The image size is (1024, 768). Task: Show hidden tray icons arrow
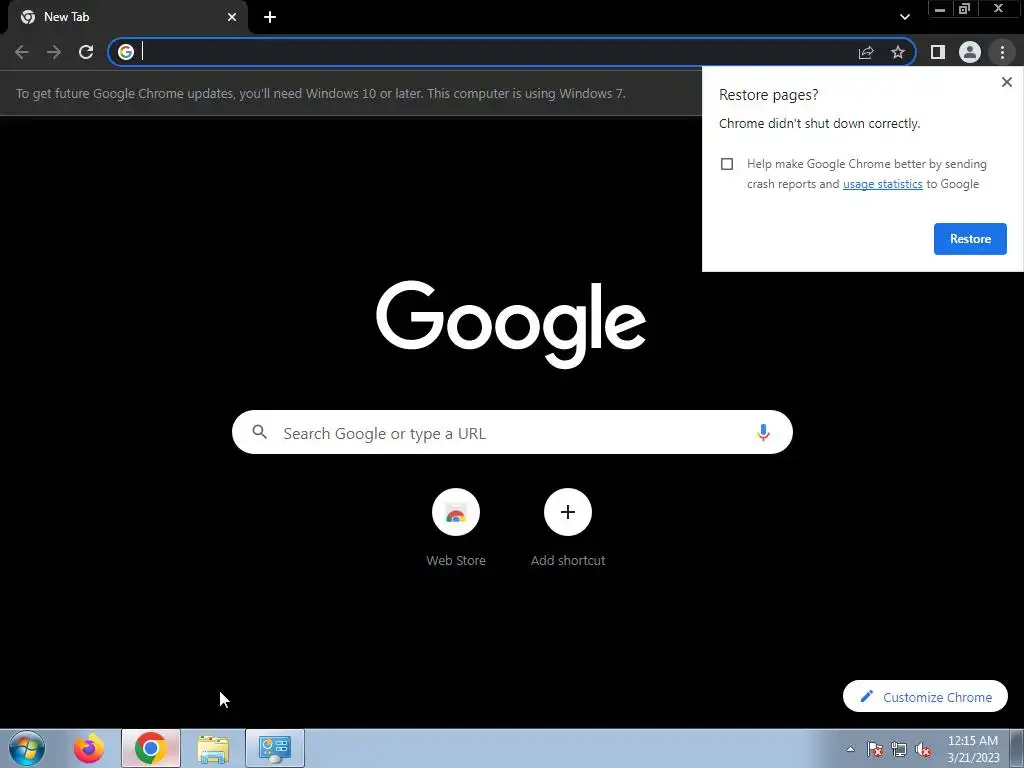[x=850, y=749]
